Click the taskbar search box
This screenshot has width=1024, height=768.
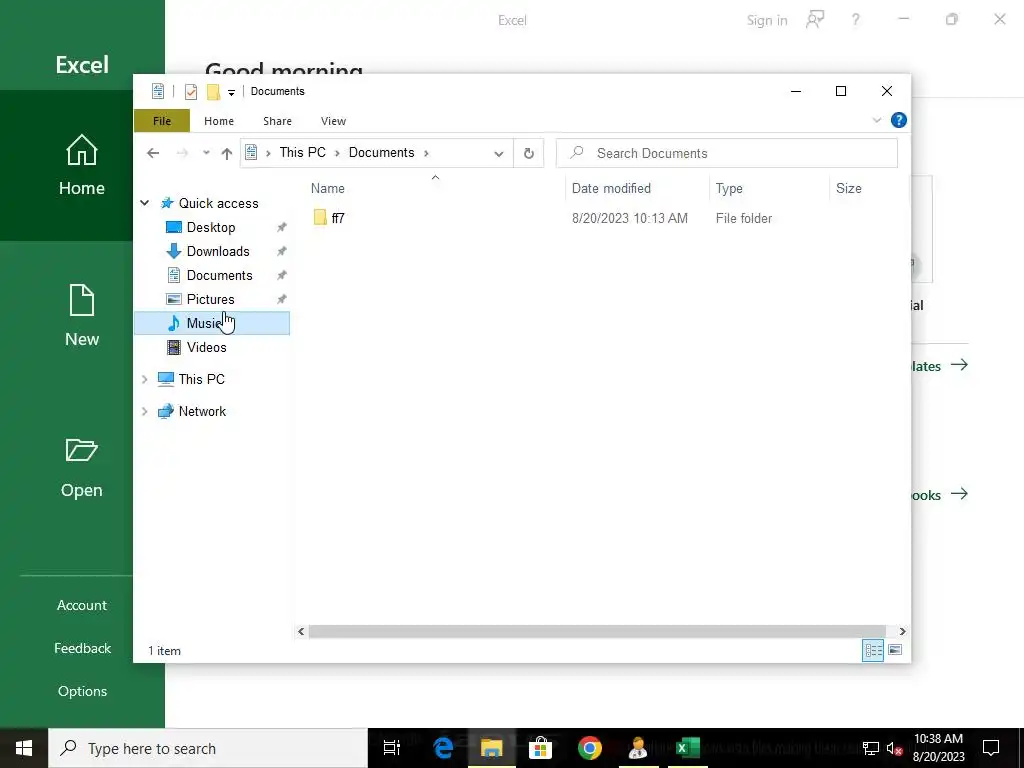[x=208, y=748]
